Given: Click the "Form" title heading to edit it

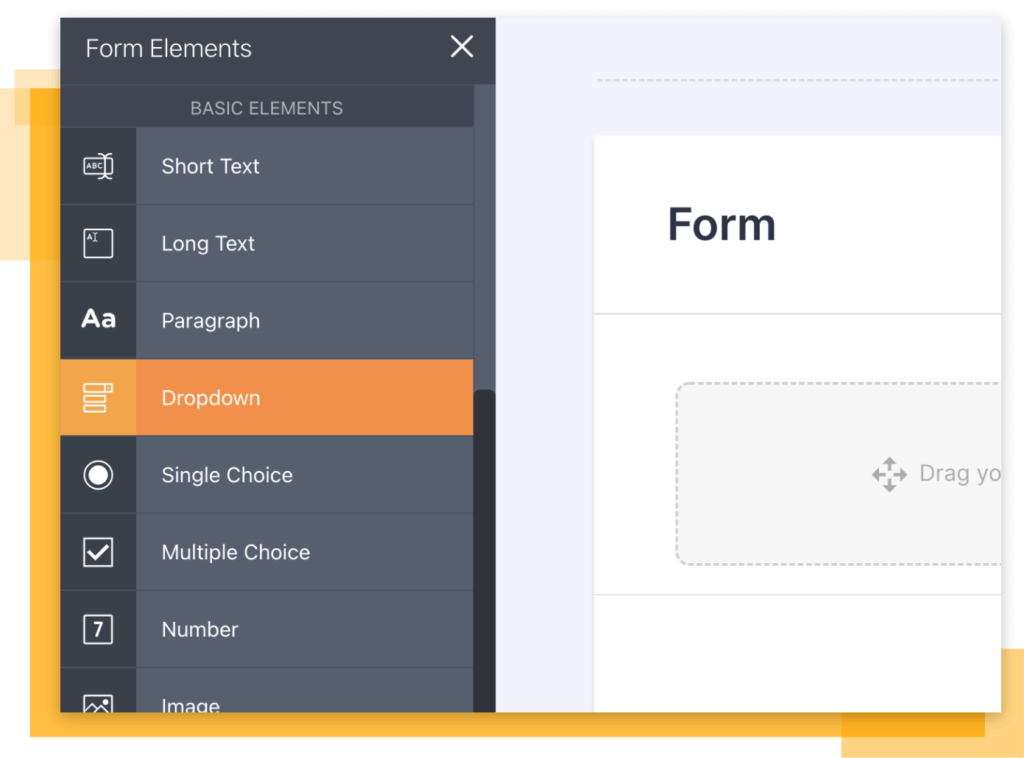Looking at the screenshot, I should pyautogui.click(x=721, y=224).
